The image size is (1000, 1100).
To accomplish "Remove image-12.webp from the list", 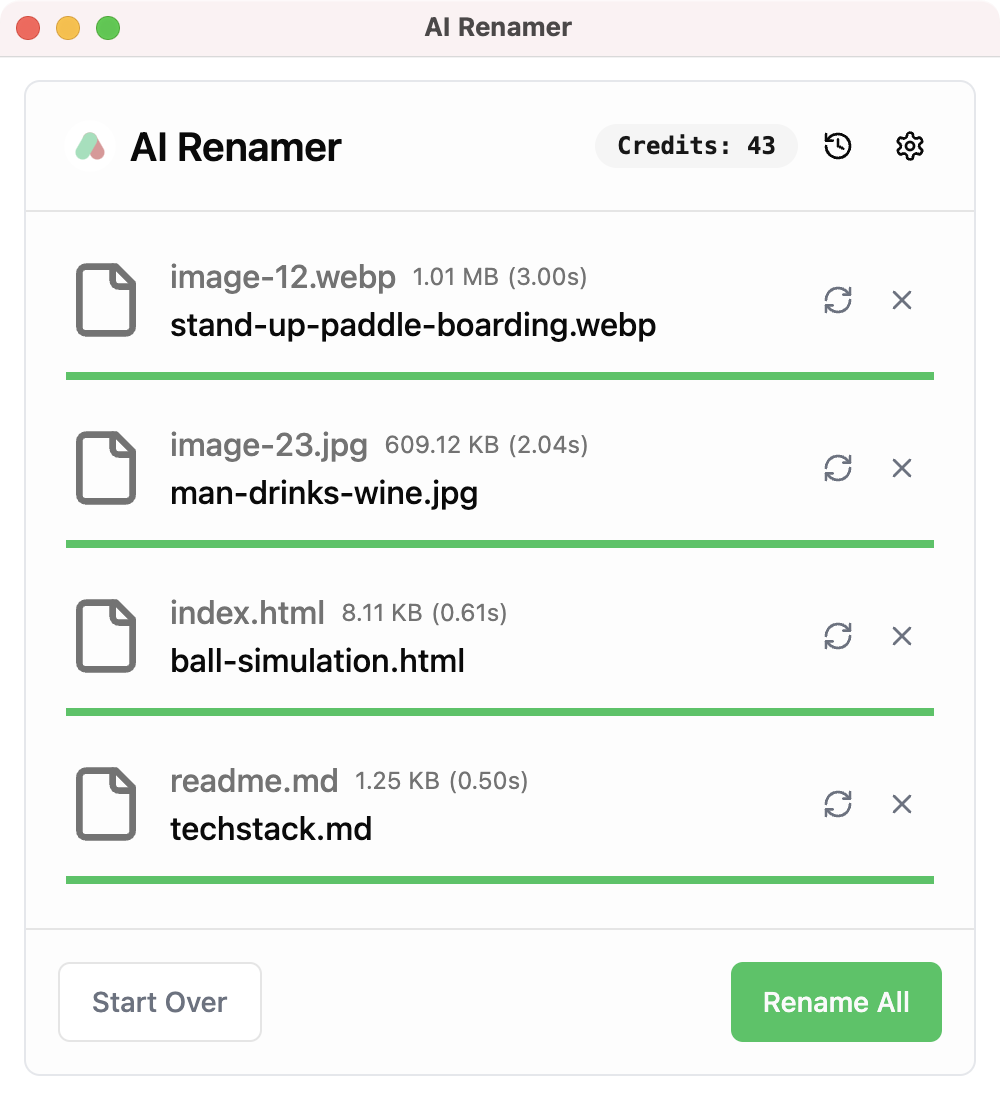I will (x=902, y=300).
